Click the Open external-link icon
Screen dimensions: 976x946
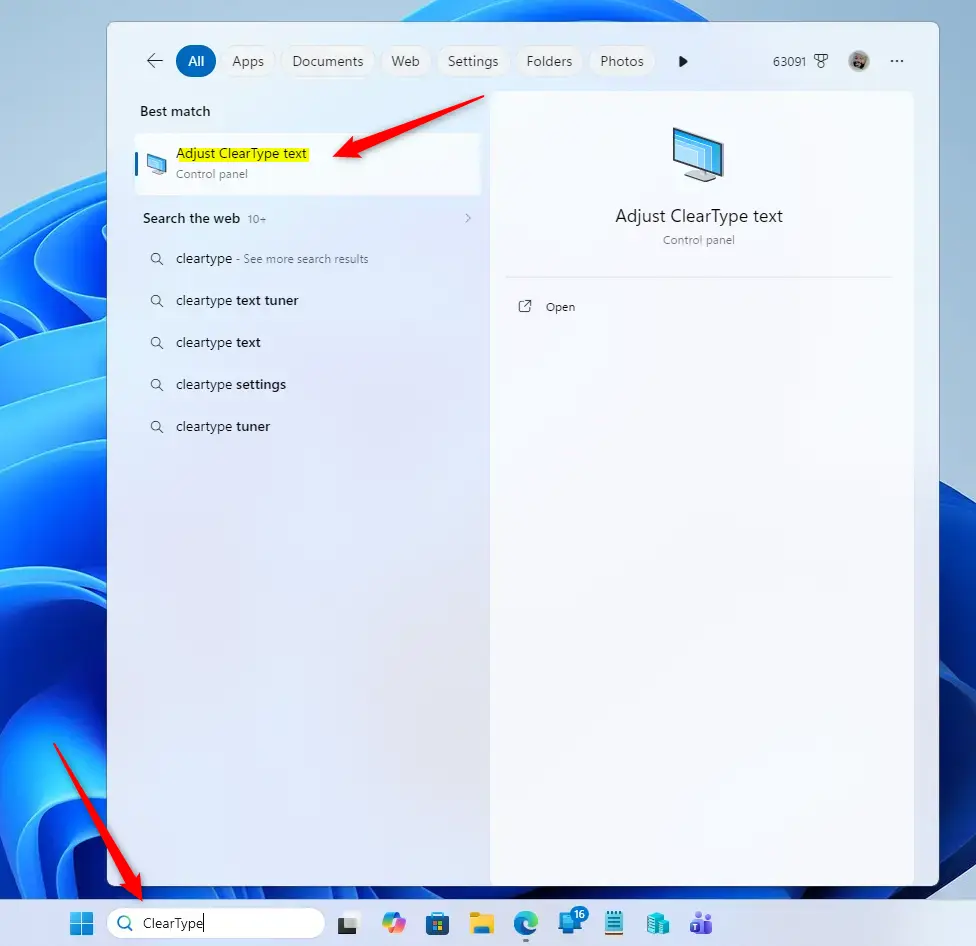pyautogui.click(x=525, y=306)
